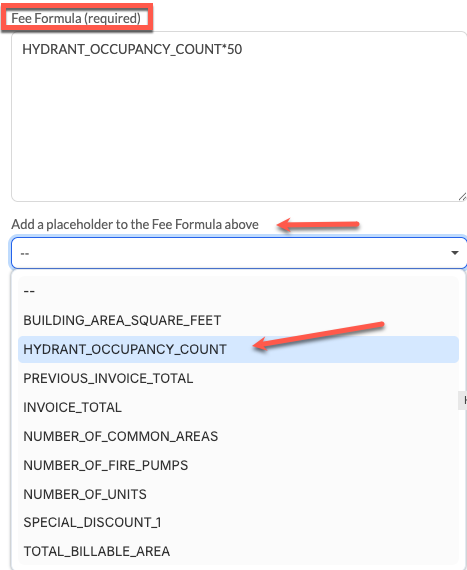Click the formula text HYDRANT_OCCUPANCY_COUNT*50
The width and height of the screenshot is (467, 570).
(x=132, y=49)
